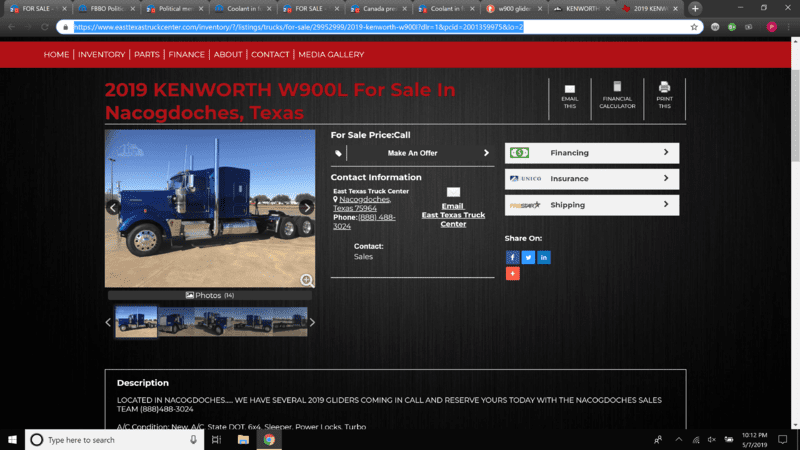Open the ABOUT menu item

pos(228,55)
